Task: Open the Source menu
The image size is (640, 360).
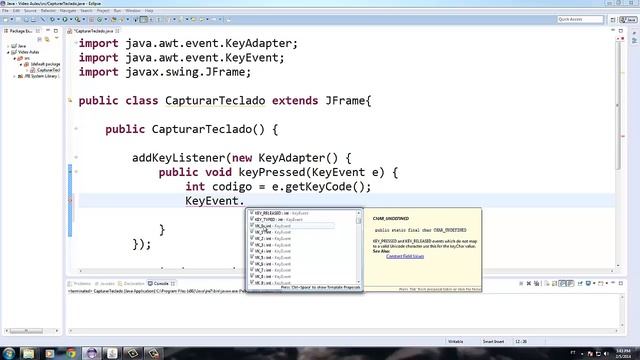Action: (x=30, y=11)
